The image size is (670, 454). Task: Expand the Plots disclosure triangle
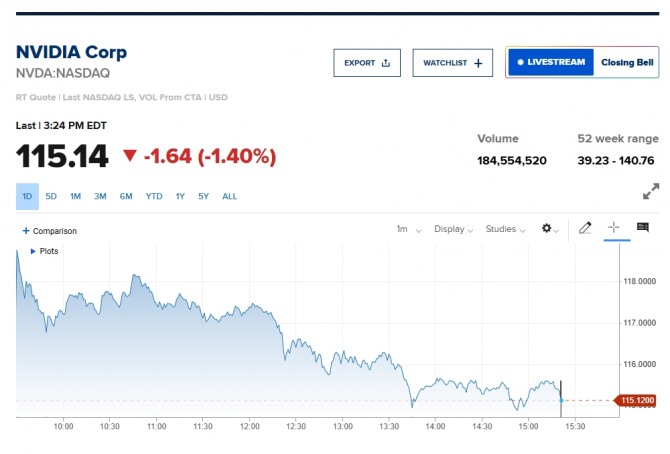point(34,251)
